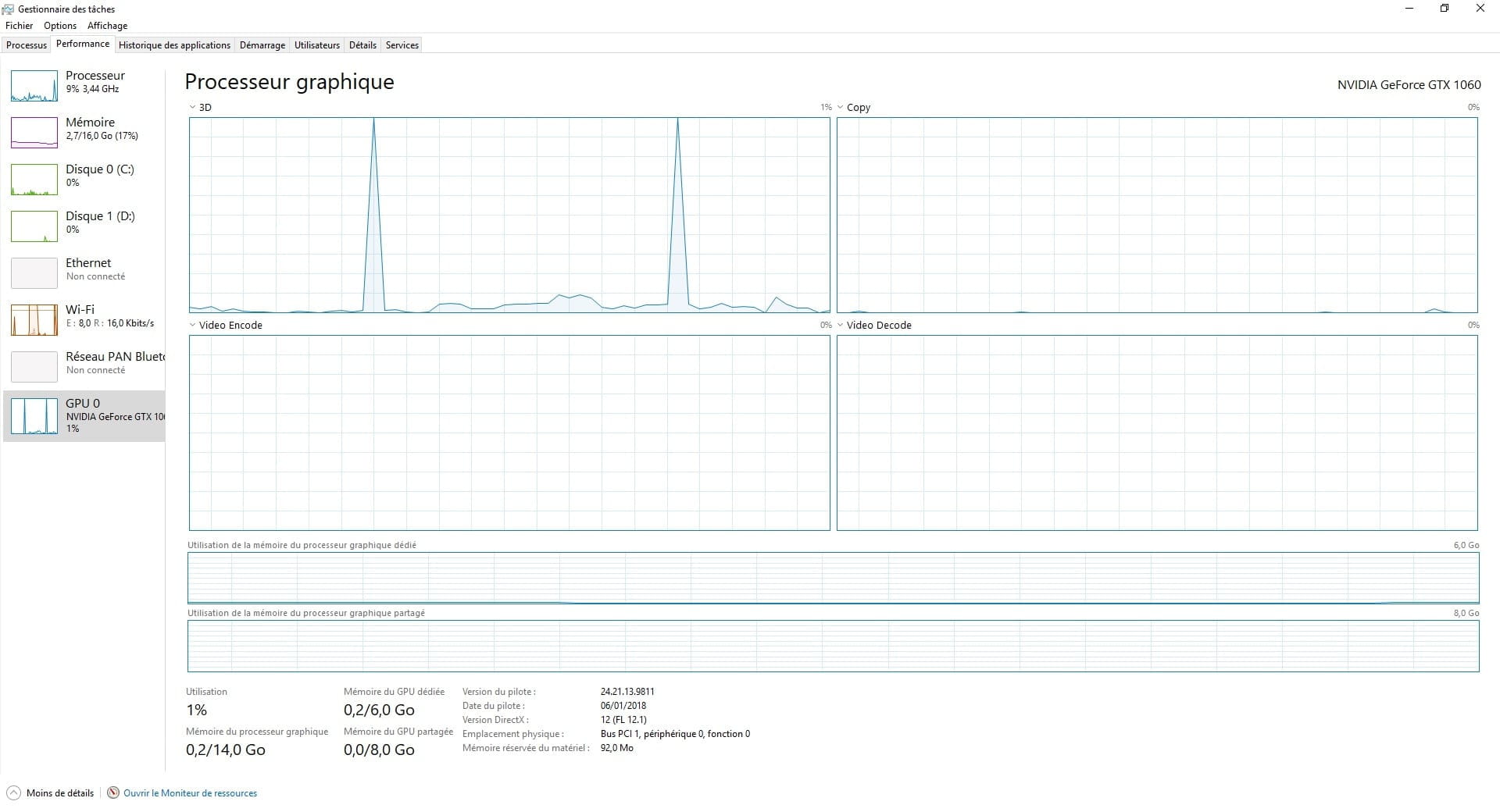Image resolution: width=1500 pixels, height=812 pixels.
Task: Click the 0,0/8,0 Go shared memory value
Action: click(379, 750)
